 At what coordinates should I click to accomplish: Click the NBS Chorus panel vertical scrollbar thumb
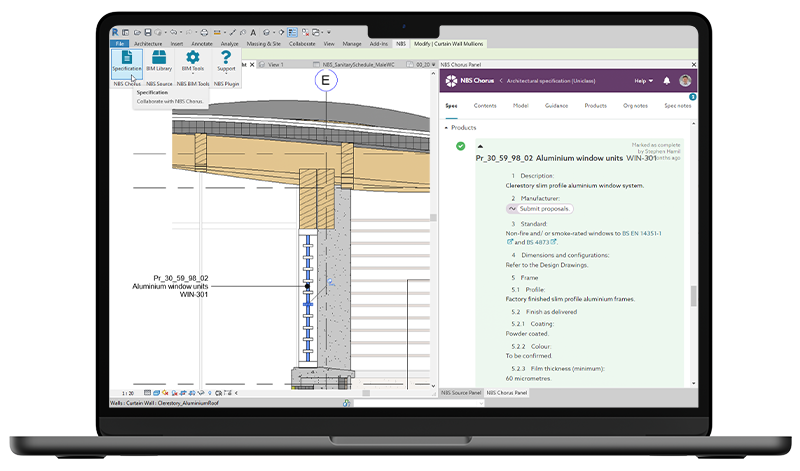tap(693, 296)
